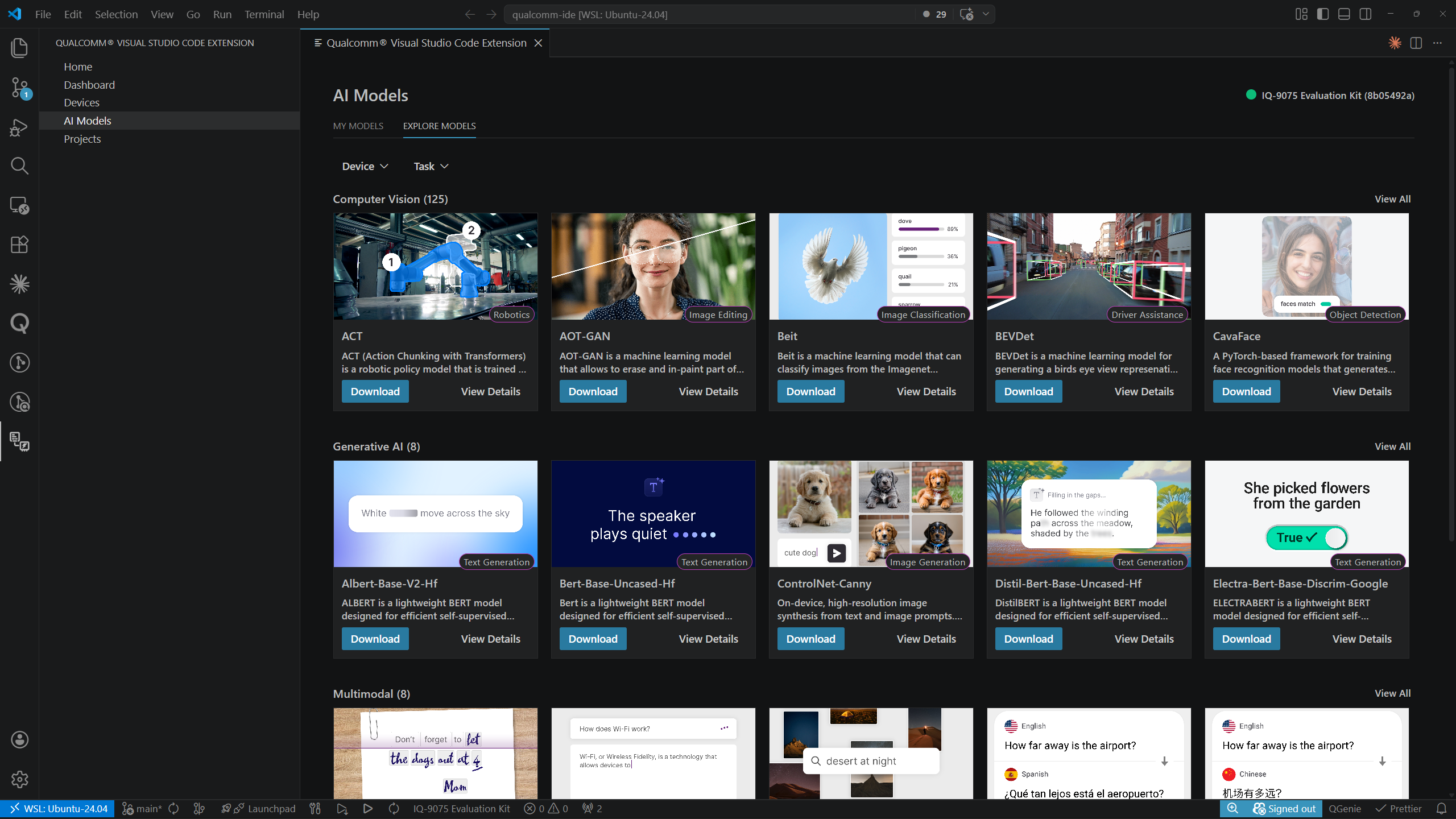View Details for BEVDet
Viewport: 1456px width, 819px height.
point(1144,391)
